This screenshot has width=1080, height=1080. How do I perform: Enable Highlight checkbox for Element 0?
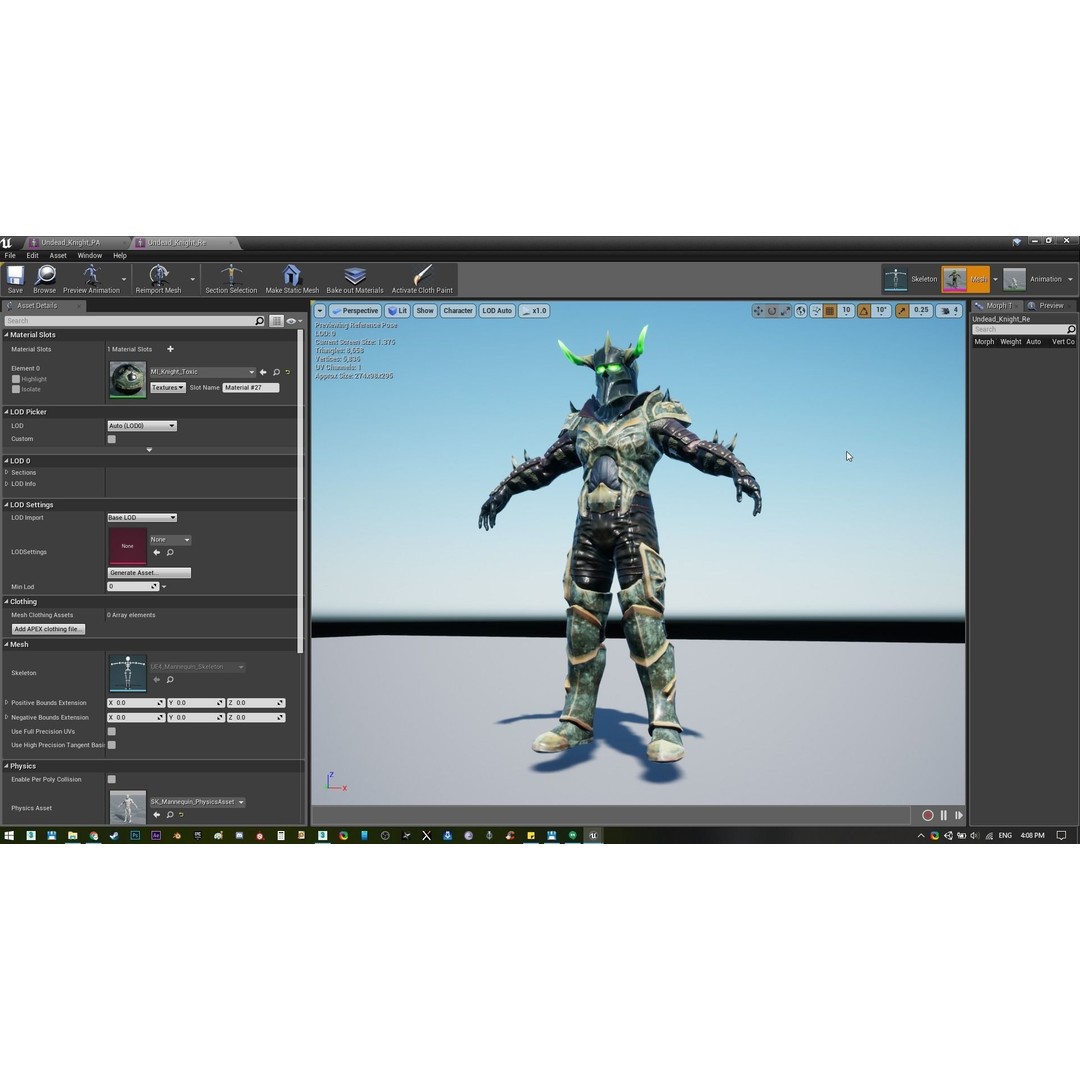point(16,379)
